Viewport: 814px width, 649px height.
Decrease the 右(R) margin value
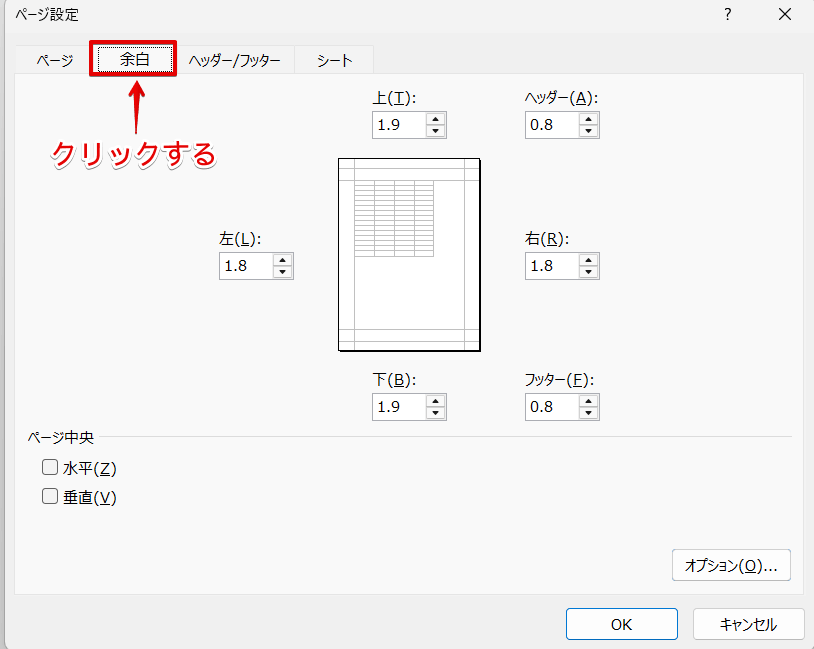(x=589, y=271)
